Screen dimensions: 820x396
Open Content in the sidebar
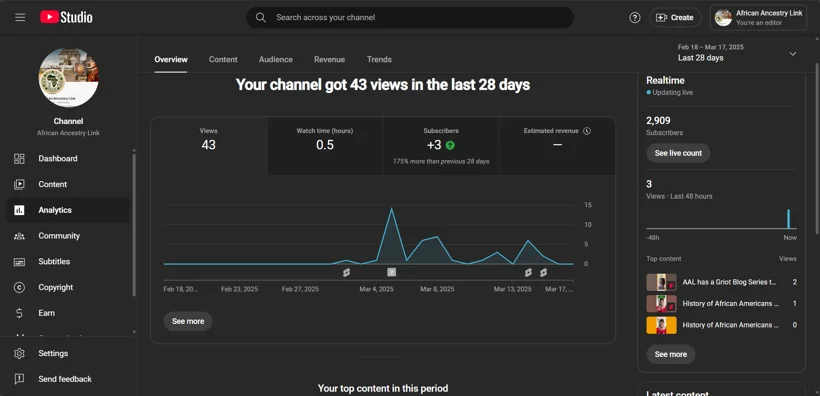(x=68, y=184)
